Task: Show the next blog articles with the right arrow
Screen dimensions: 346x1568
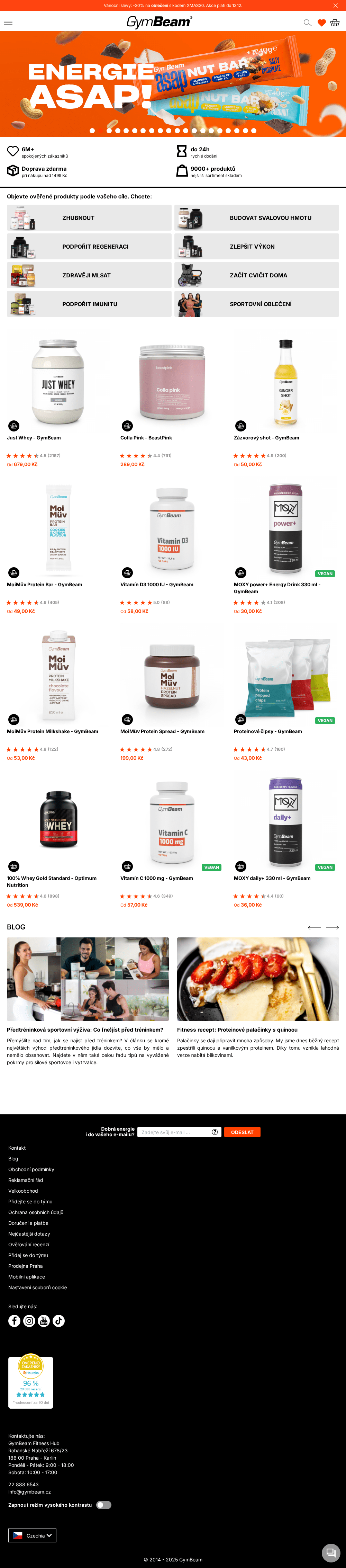Action: pos(333,927)
